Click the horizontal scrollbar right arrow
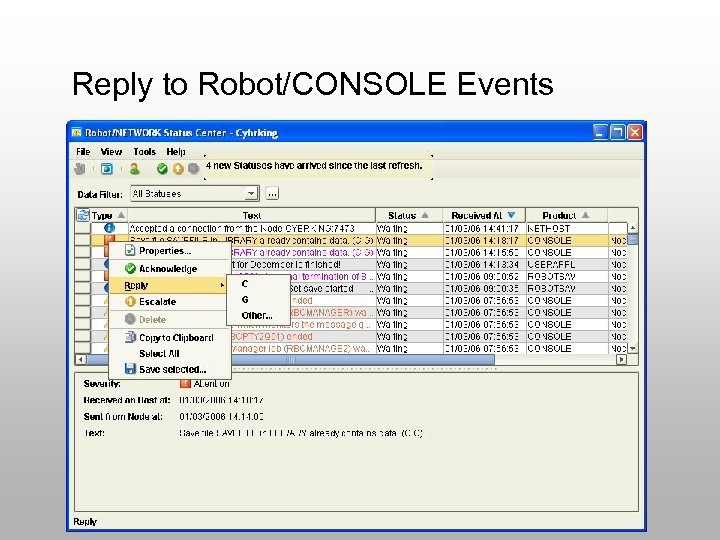The height and width of the screenshot is (540, 720). [x=621, y=360]
